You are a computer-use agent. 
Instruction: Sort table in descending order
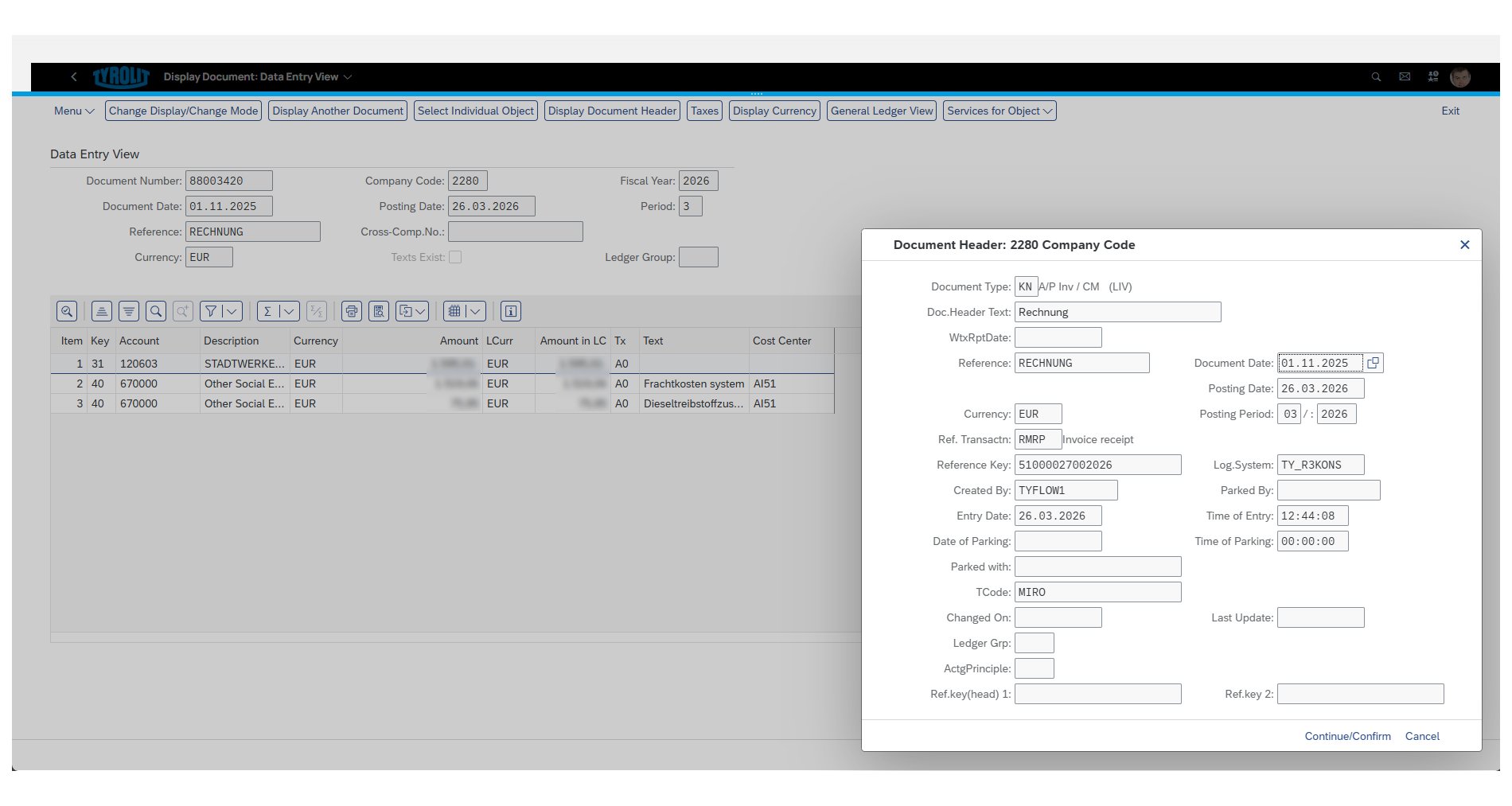pyautogui.click(x=129, y=311)
